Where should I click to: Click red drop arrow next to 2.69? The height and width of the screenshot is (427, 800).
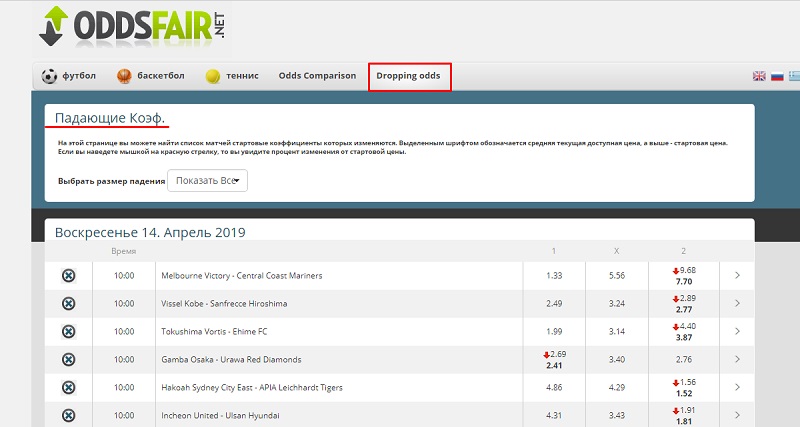[546, 355]
